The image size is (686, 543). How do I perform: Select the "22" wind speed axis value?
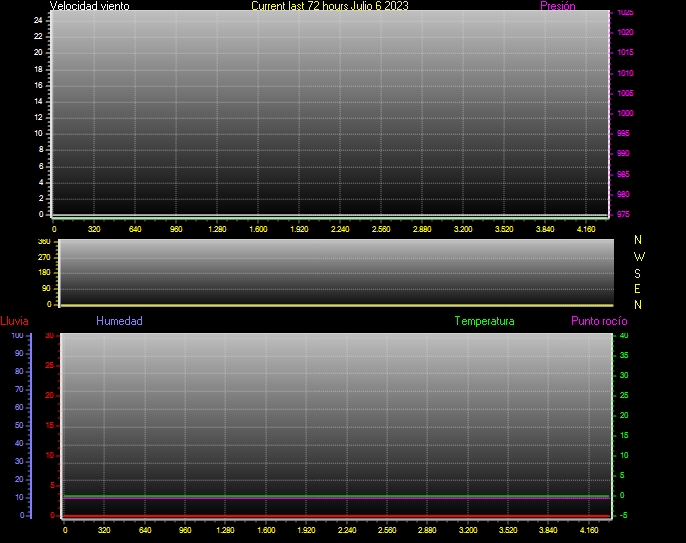pos(38,36)
